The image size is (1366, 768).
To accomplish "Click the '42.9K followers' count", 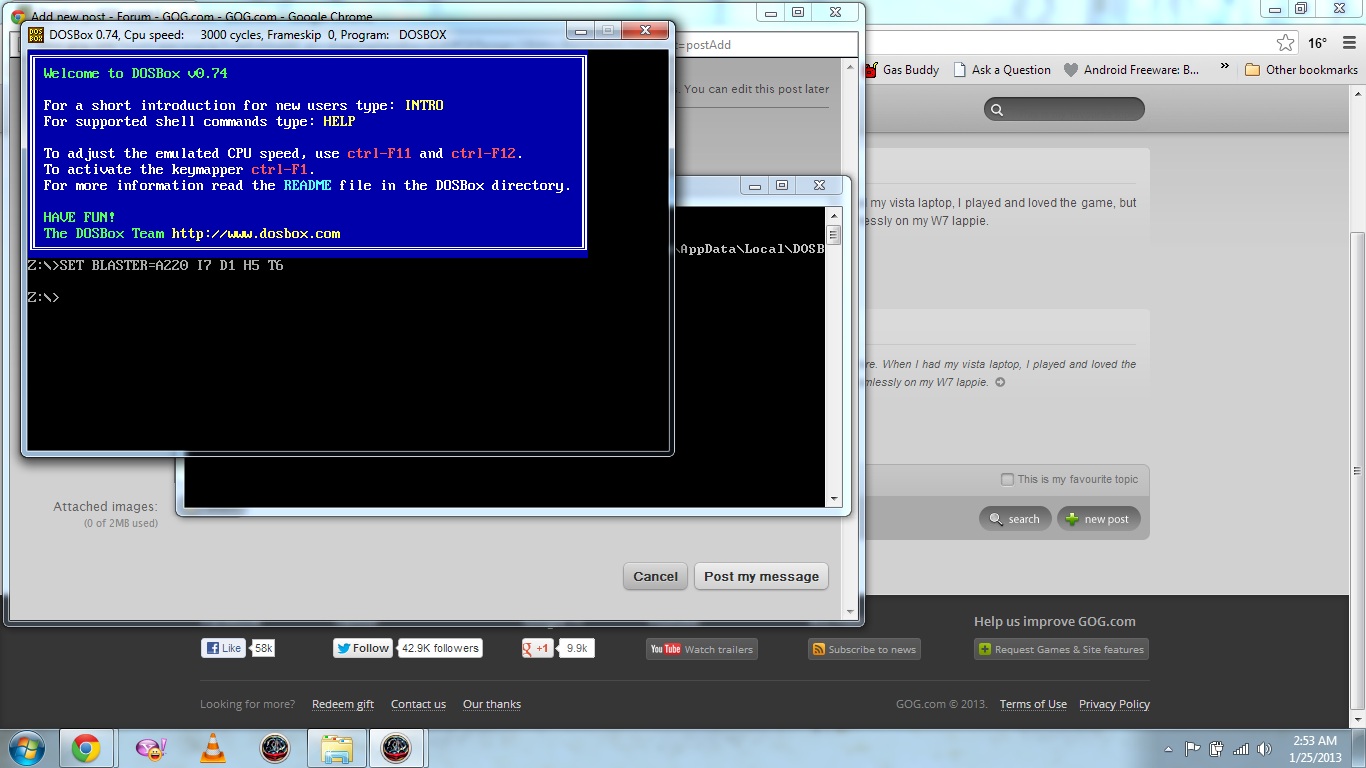I will [440, 648].
